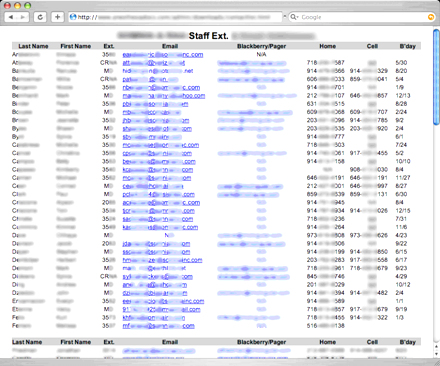Open the email link in the 8/28 birthday row

pos(155,104)
